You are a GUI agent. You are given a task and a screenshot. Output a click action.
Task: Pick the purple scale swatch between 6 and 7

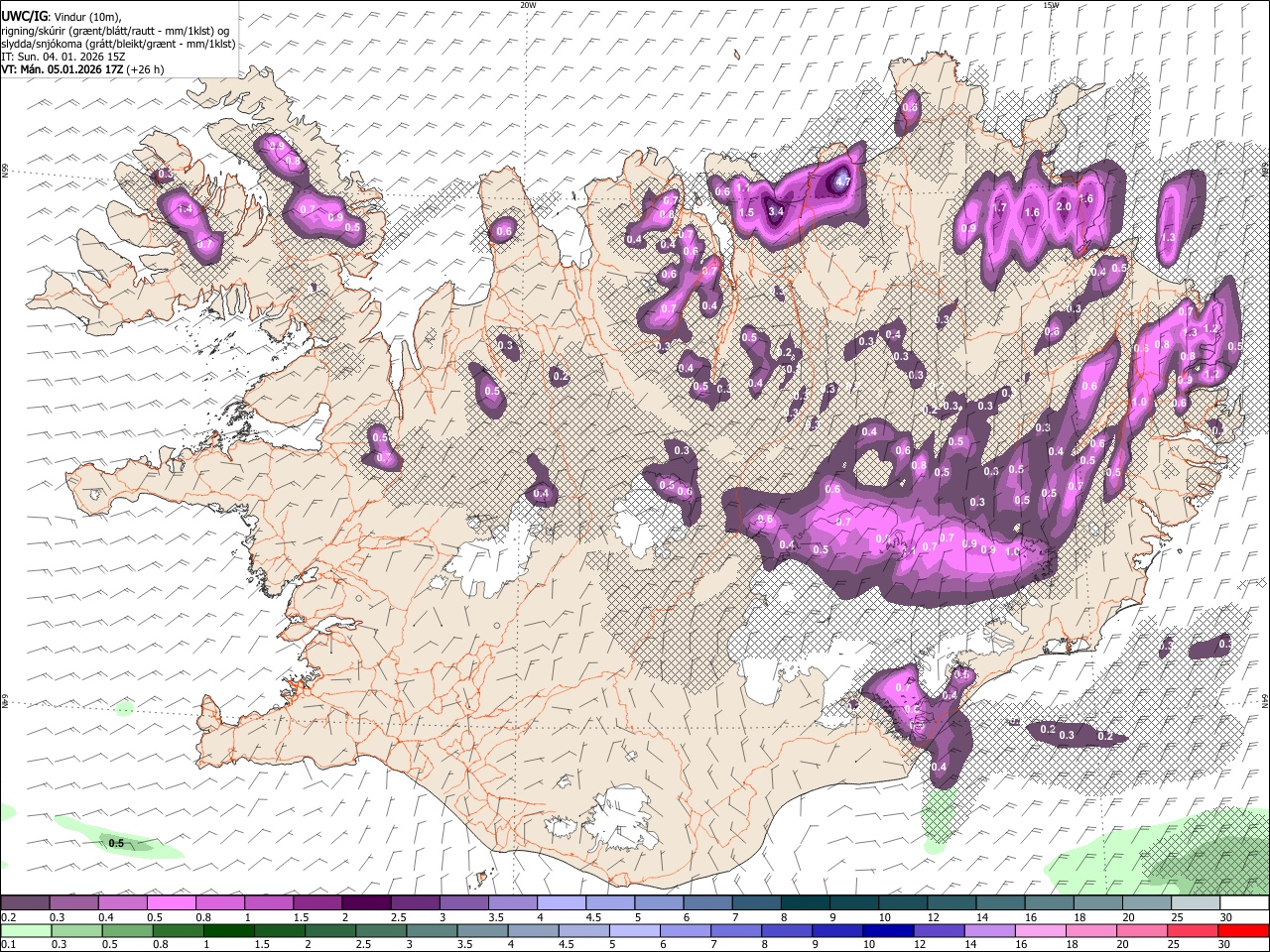[x=705, y=903]
